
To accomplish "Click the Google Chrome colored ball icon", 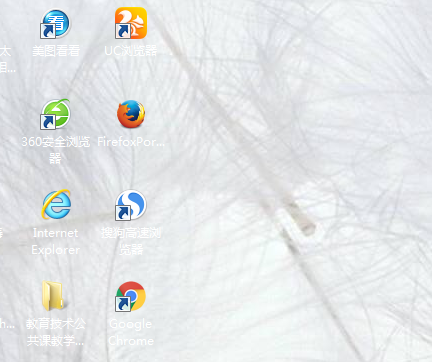I will click(131, 296).
